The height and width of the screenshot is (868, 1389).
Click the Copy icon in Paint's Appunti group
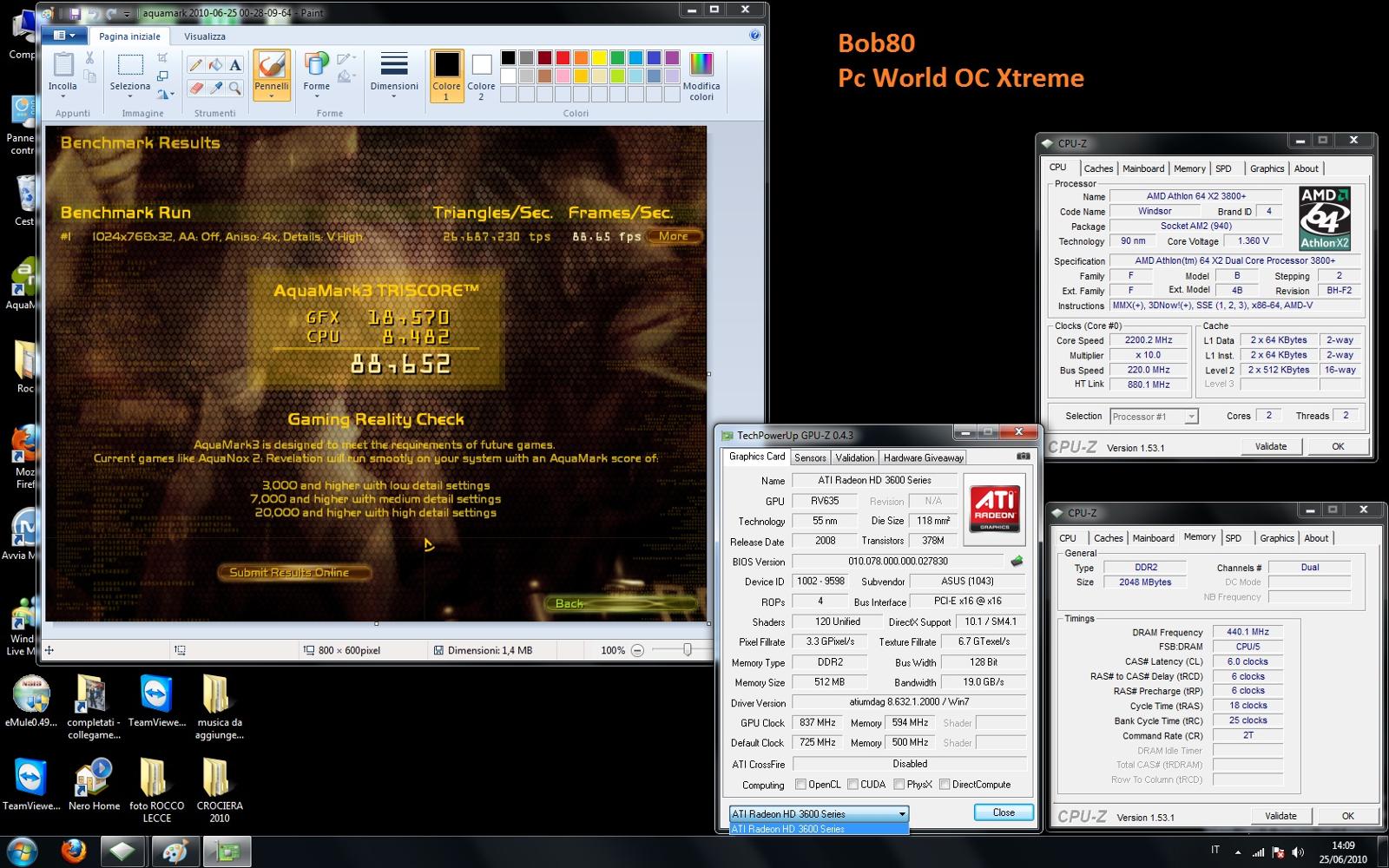pos(89,76)
